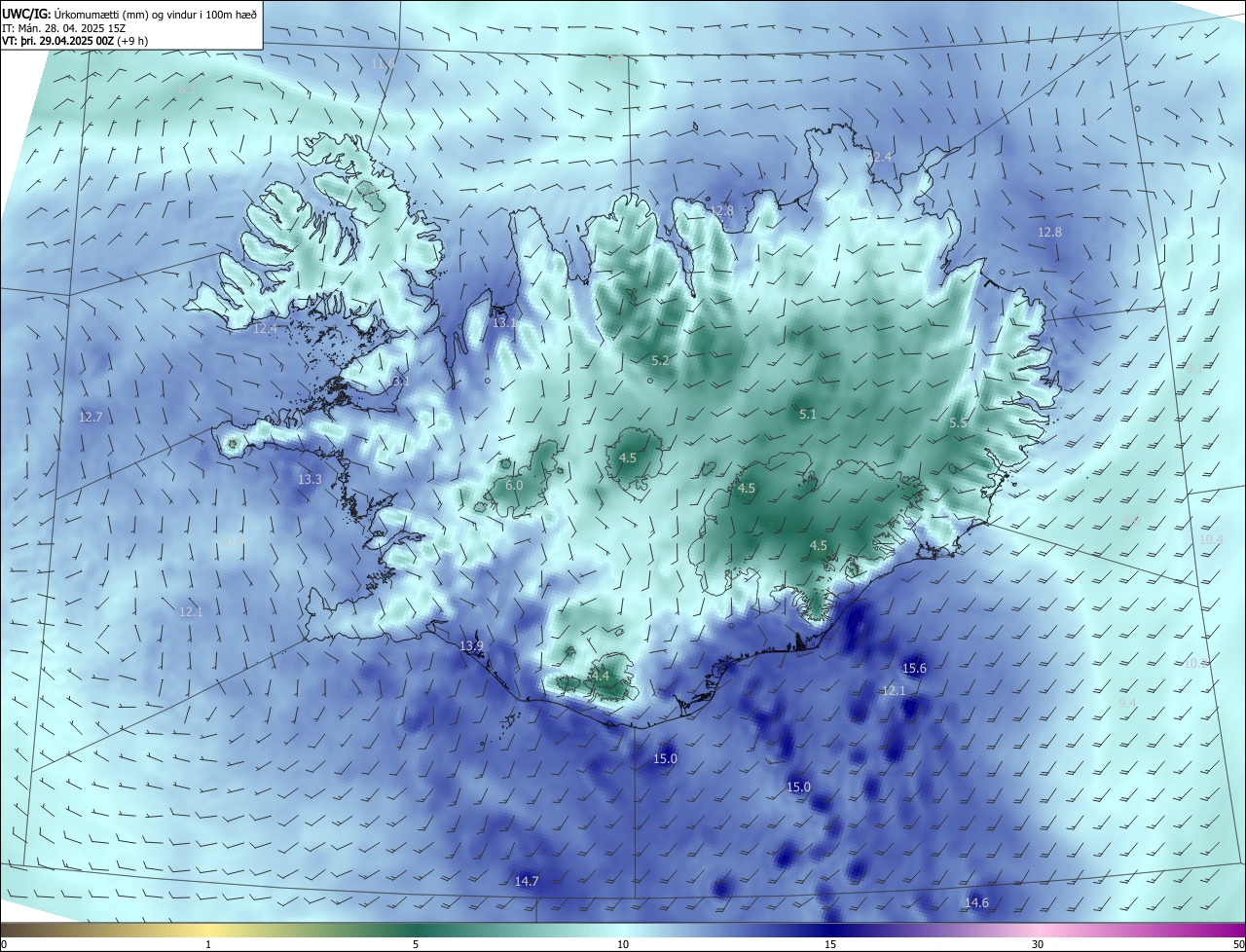Click the IT: Mán. 28. 04. 2025 15Z line

66,27
